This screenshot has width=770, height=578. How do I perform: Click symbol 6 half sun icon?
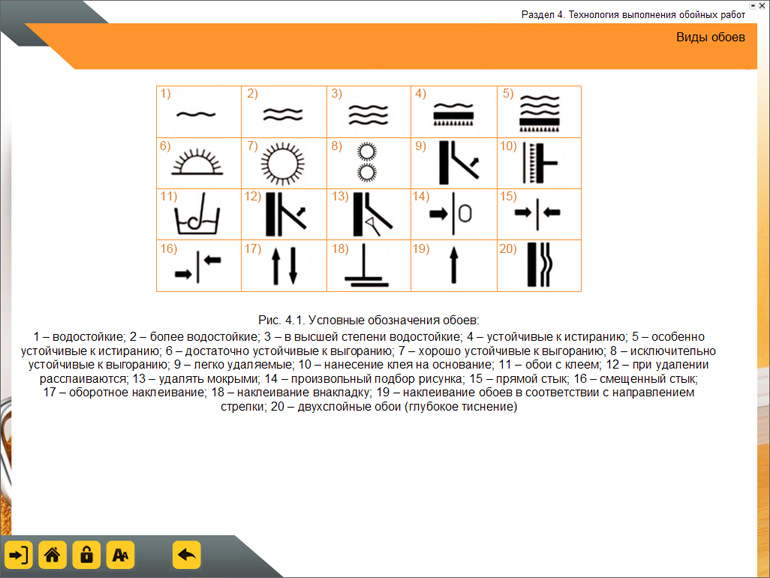coord(197,162)
